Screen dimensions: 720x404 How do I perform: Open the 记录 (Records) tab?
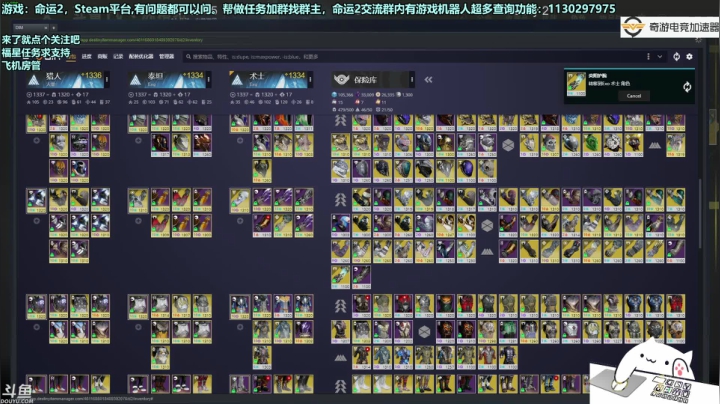(x=118, y=56)
